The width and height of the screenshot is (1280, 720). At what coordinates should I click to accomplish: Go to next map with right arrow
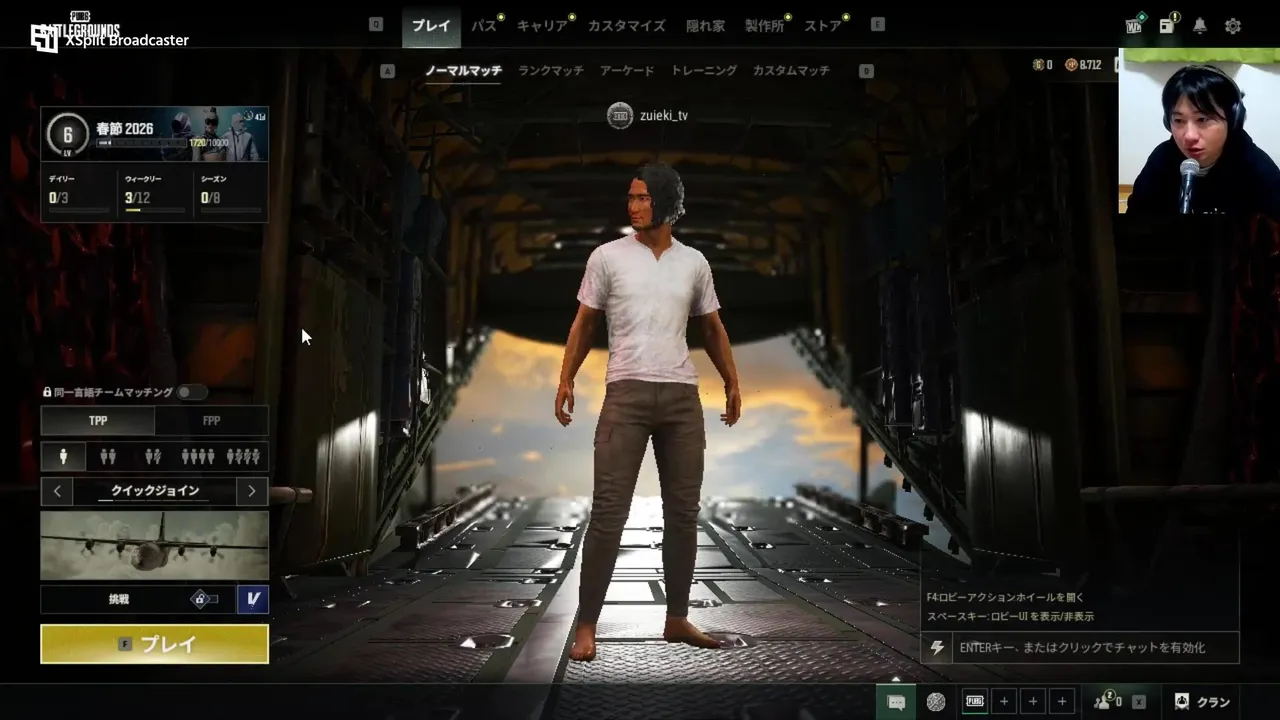point(252,491)
